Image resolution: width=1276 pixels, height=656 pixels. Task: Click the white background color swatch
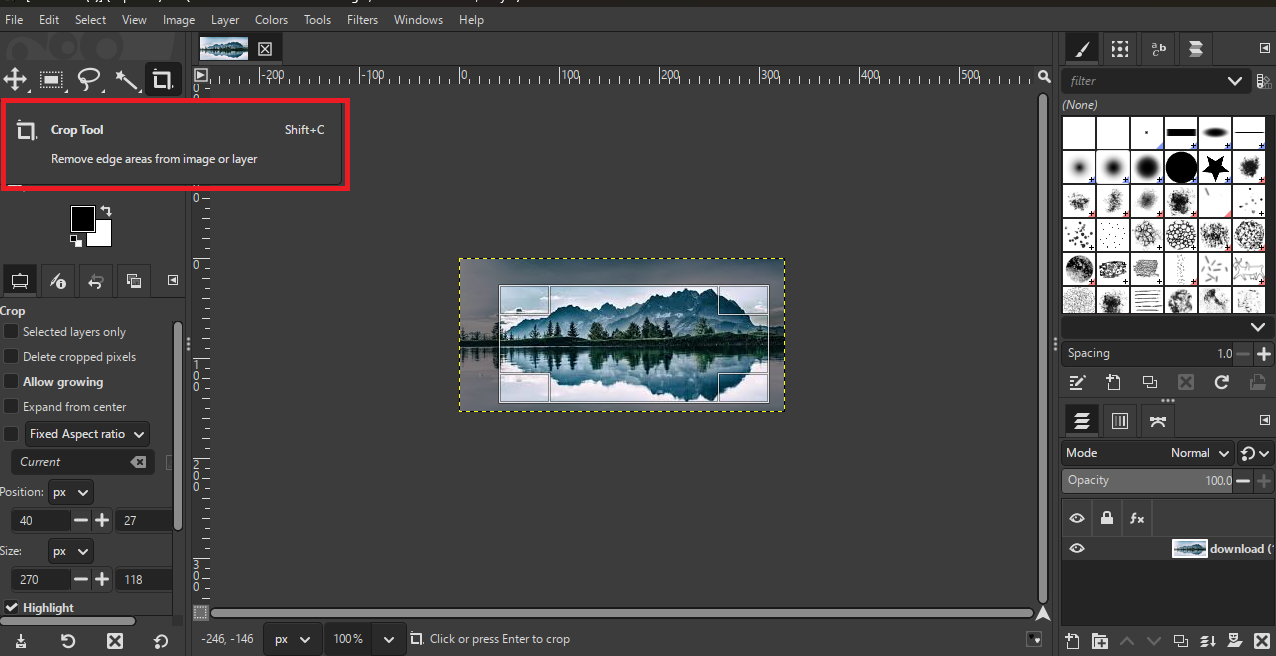pyautogui.click(x=102, y=236)
